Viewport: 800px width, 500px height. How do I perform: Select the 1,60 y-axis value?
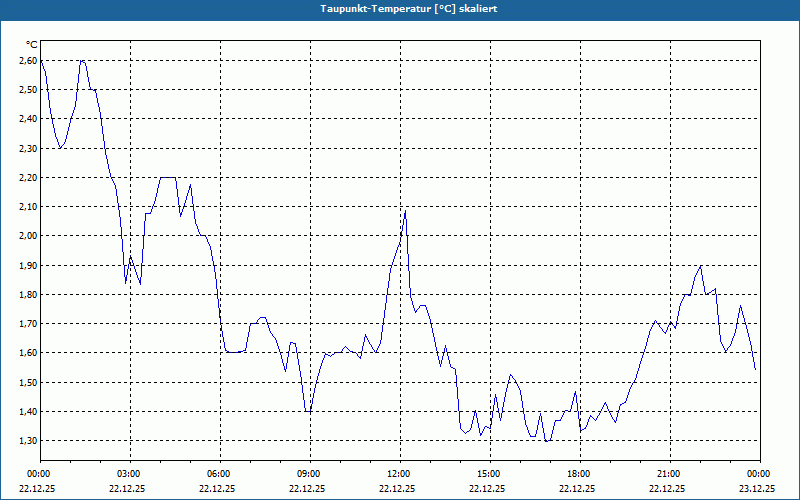coord(28,353)
